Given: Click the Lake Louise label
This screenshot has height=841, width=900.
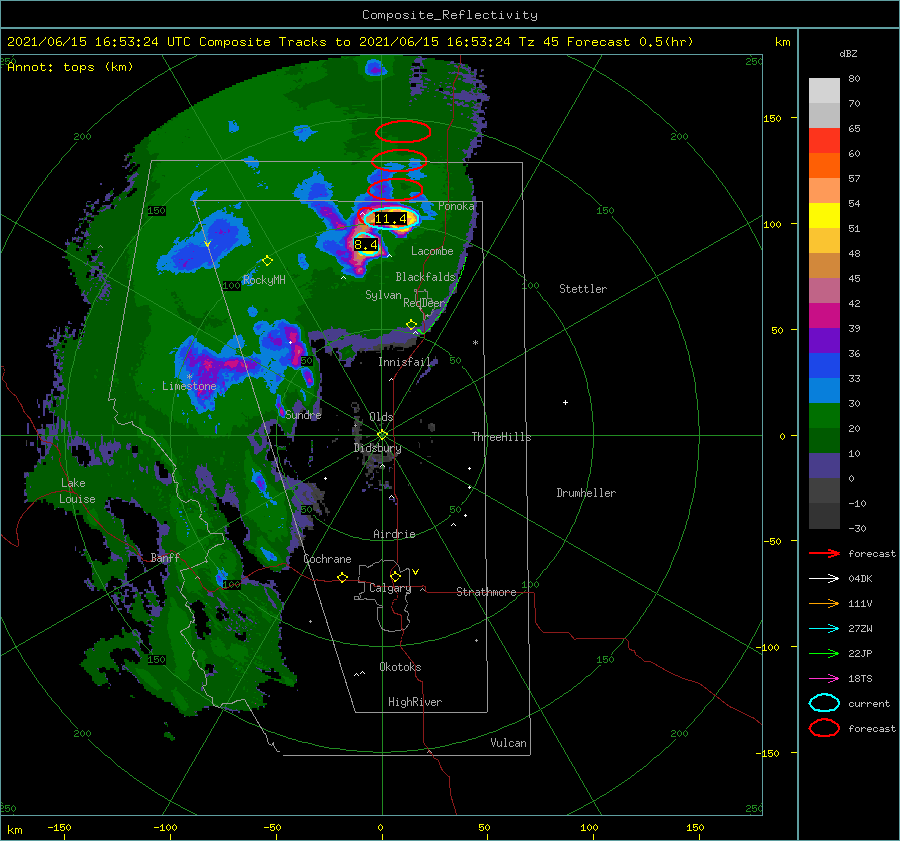Looking at the screenshot, I should coord(77,491).
